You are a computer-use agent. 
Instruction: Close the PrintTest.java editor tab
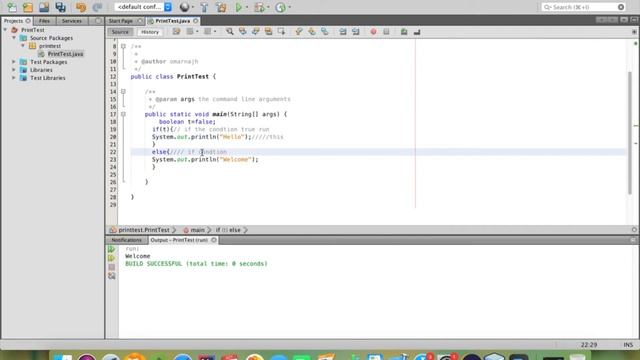click(x=196, y=21)
